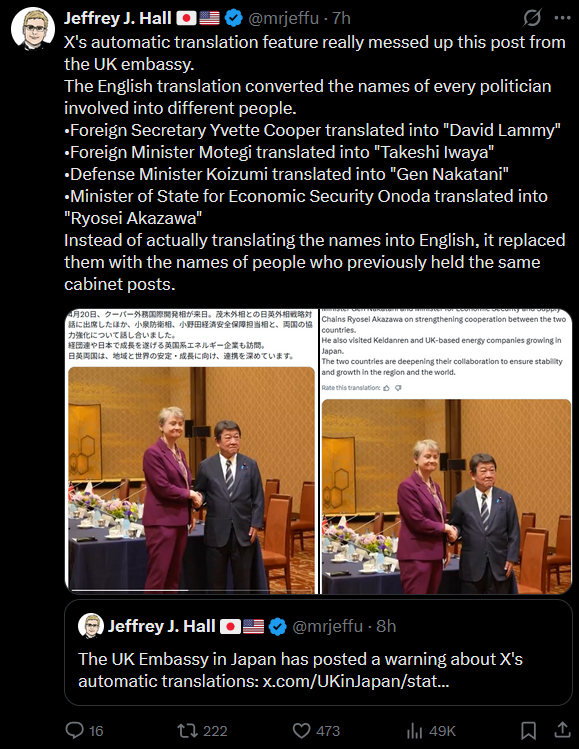Click thumbs up on Rate this translation
This screenshot has width=579, height=749.
point(386,388)
